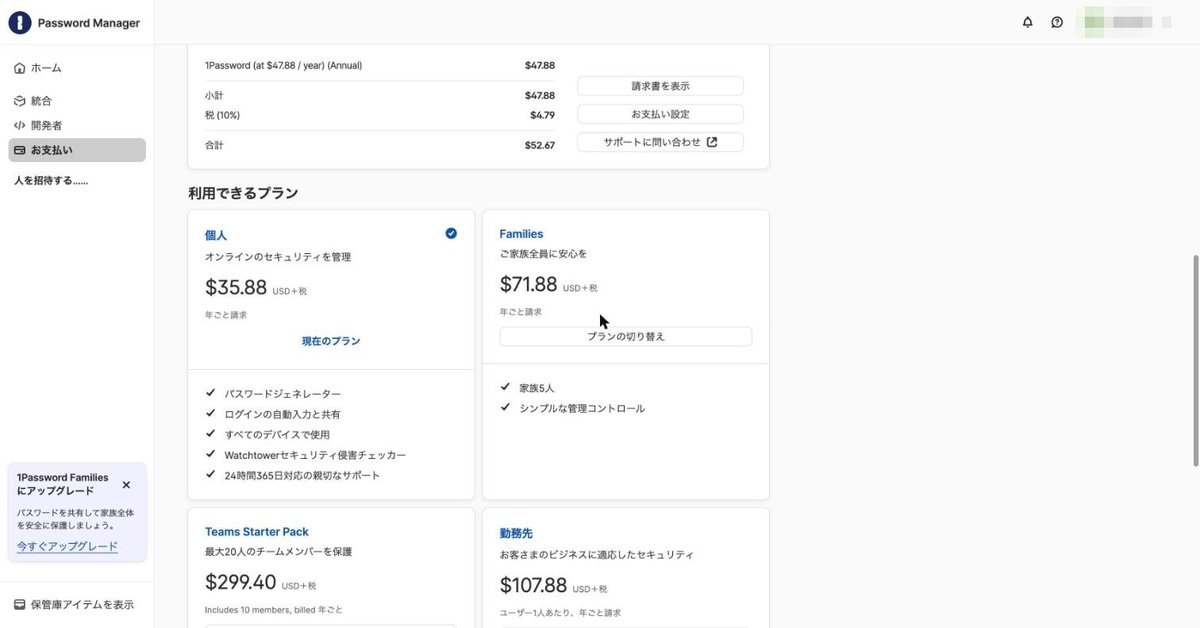Viewport: 1200px width, 628px height.
Task: Click the selected-plan checkmark badge on 個人
Action: [x=451, y=233]
